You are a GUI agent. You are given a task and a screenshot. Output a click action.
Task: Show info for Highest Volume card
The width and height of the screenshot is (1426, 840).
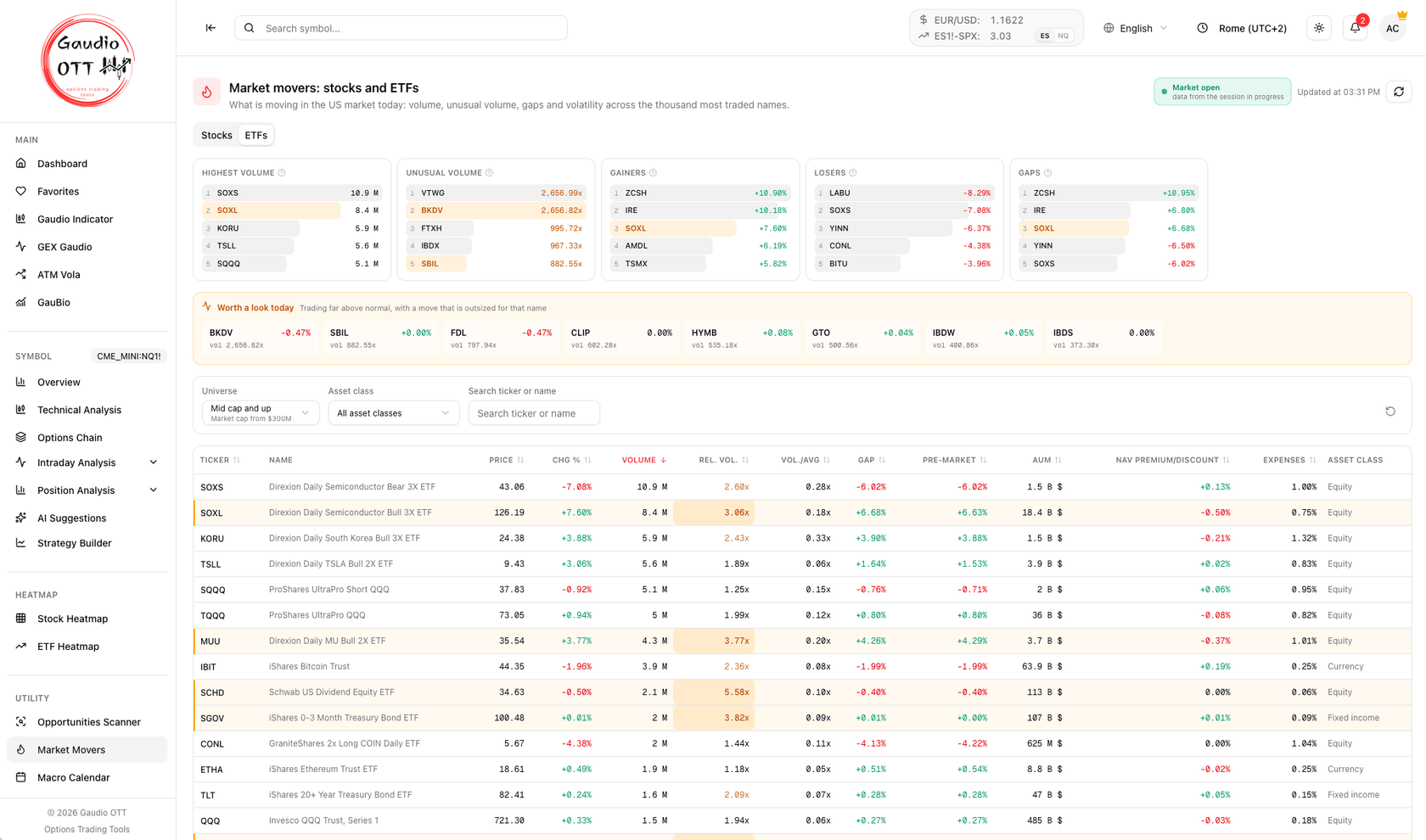pyautogui.click(x=282, y=173)
